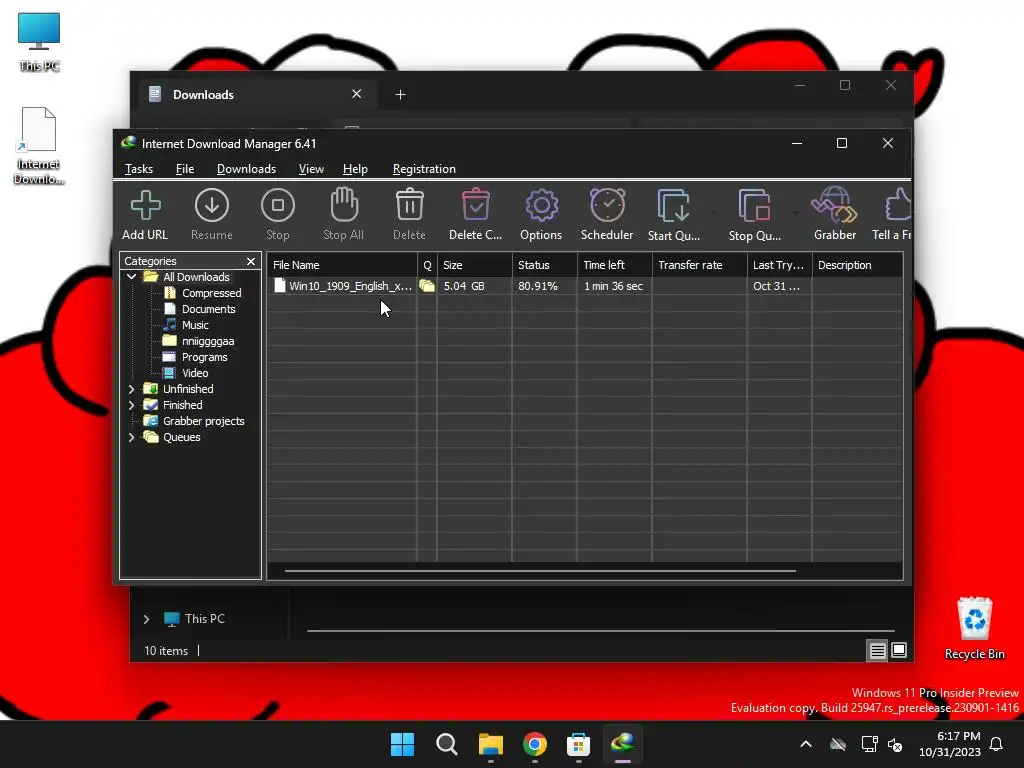Open the Windows Start menu
1024x768 pixels.
pos(402,744)
